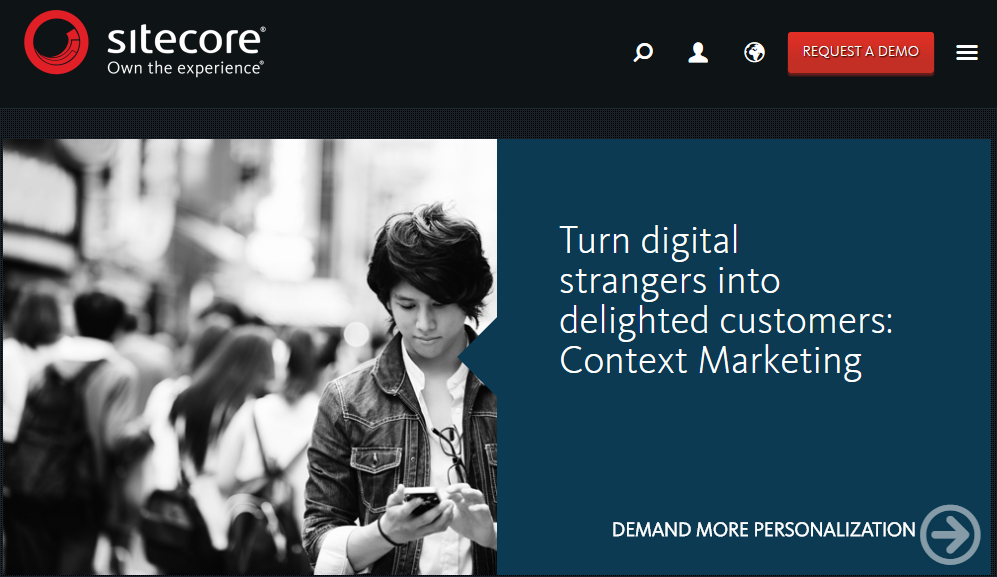
Task: Click the sitecore wordmark text
Action: point(186,39)
